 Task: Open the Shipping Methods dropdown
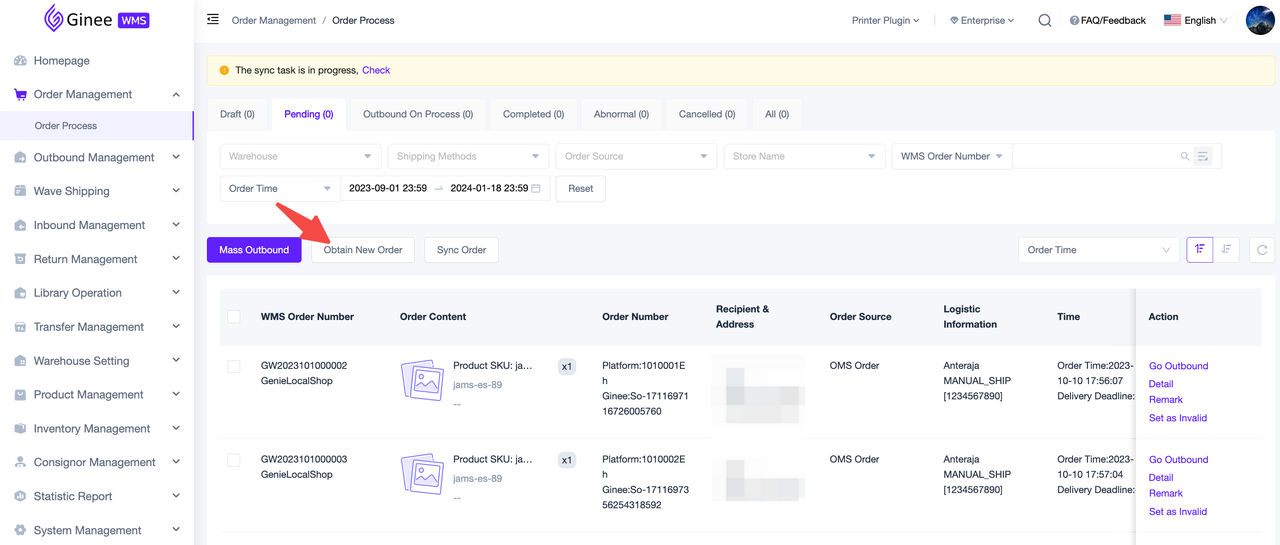[468, 156]
